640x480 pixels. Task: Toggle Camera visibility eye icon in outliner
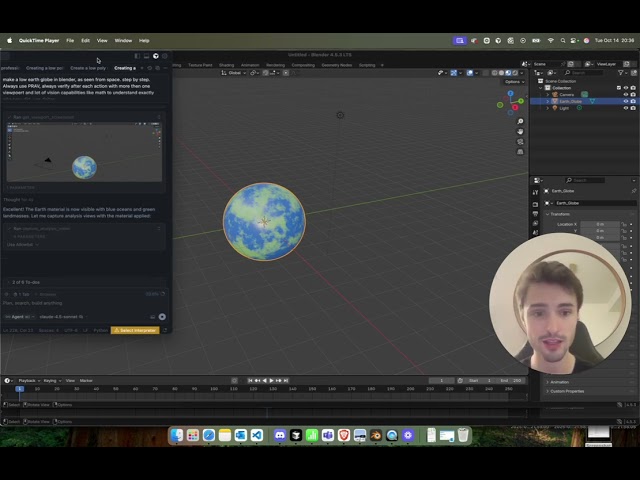point(626,94)
